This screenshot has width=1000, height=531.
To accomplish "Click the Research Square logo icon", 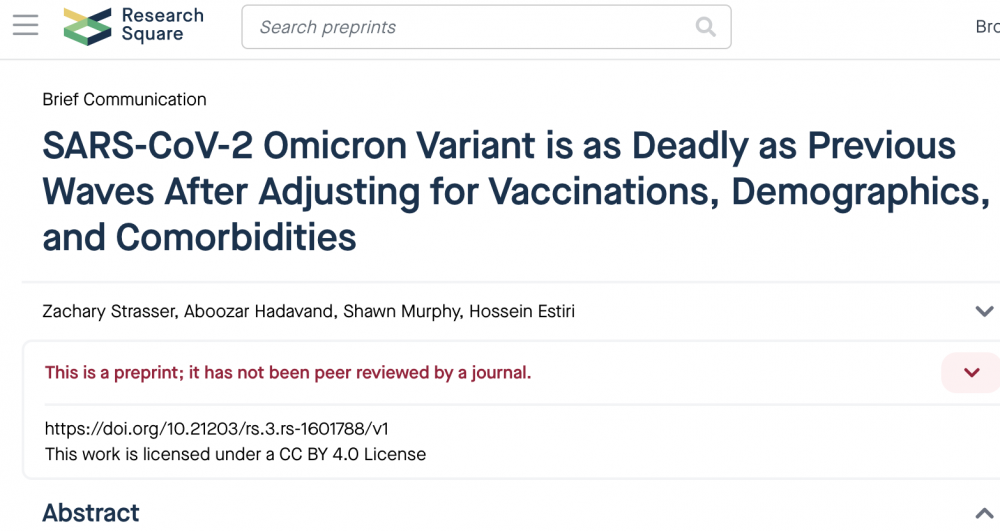I will [x=87, y=26].
